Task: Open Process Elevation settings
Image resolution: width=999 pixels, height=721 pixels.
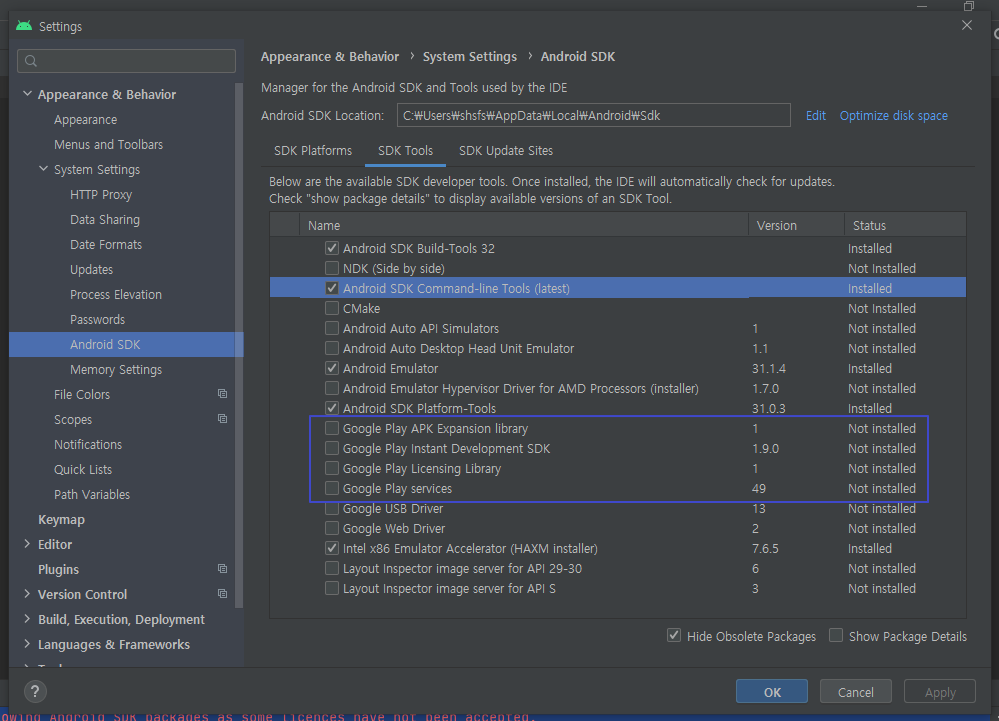Action: pos(115,295)
